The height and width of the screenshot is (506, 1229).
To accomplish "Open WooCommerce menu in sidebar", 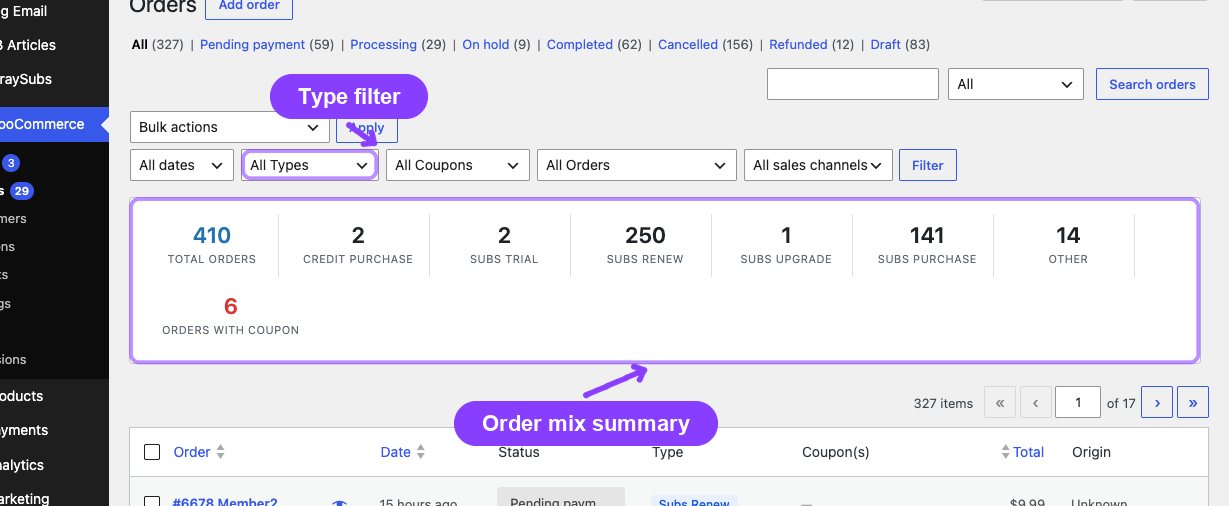I will (x=50, y=125).
